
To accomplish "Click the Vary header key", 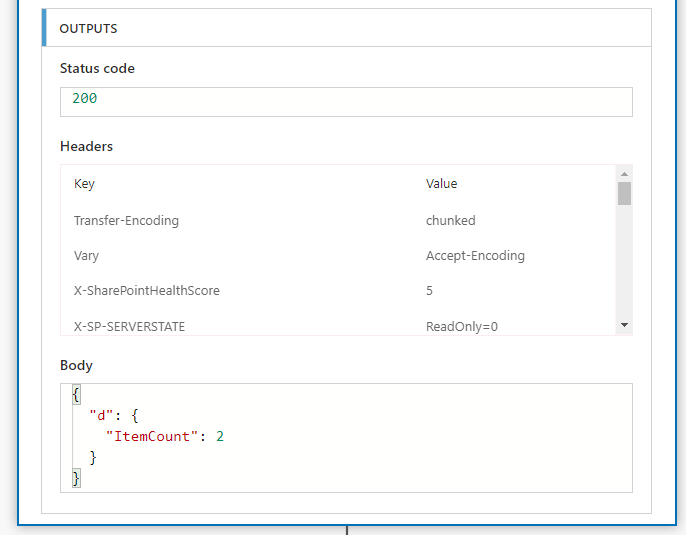I will (x=86, y=255).
